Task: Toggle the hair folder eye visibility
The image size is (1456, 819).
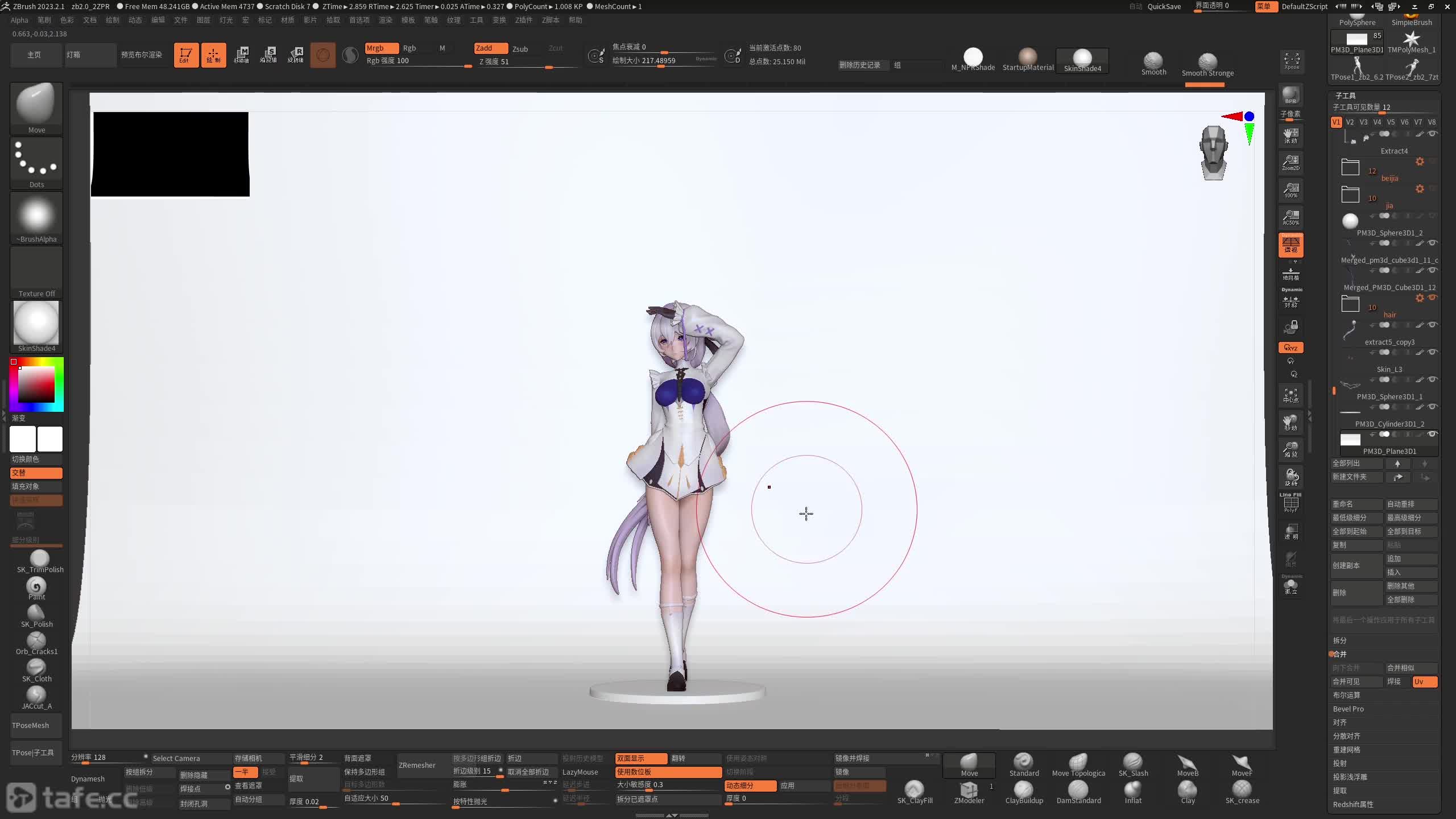Action: (1432, 297)
